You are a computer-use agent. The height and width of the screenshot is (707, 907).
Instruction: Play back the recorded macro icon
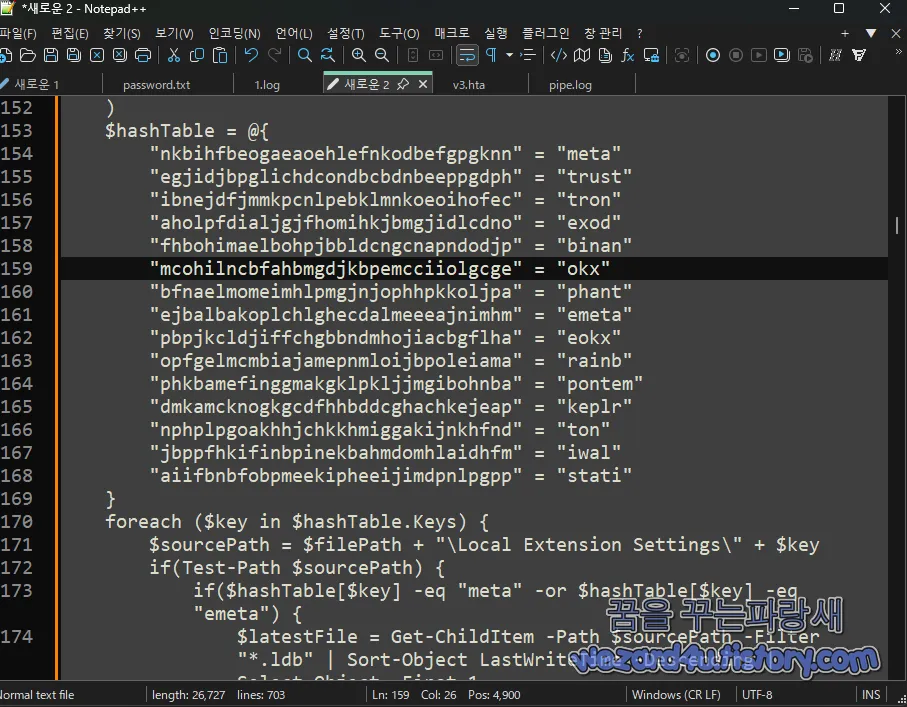coord(758,56)
